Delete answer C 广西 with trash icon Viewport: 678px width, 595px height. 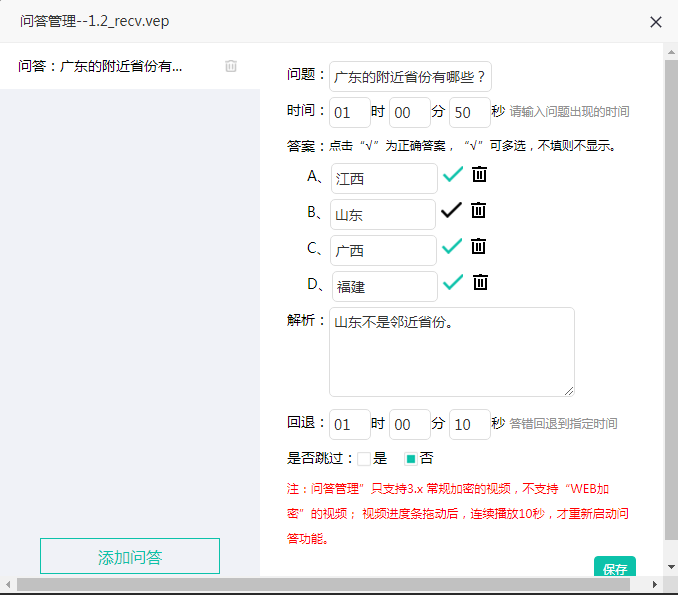(x=479, y=246)
